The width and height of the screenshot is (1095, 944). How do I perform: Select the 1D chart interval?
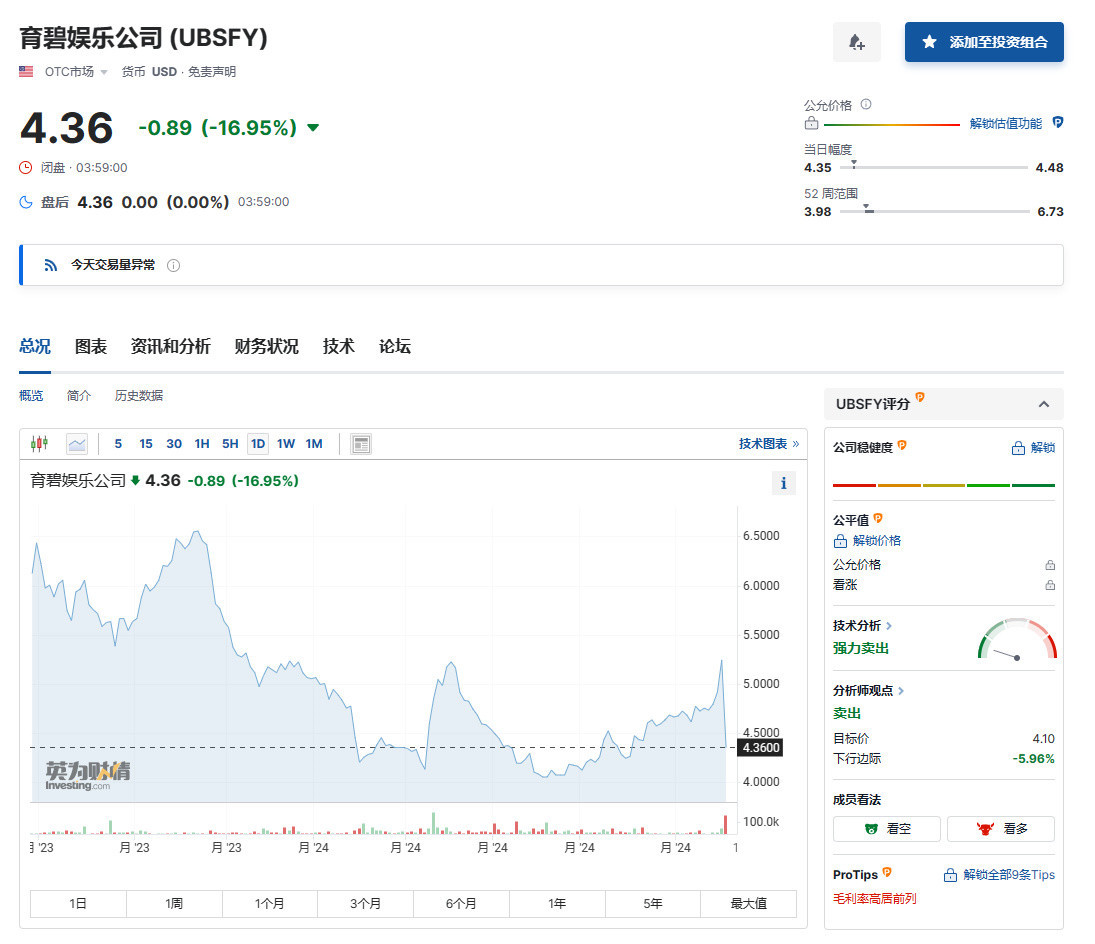pyautogui.click(x=258, y=444)
